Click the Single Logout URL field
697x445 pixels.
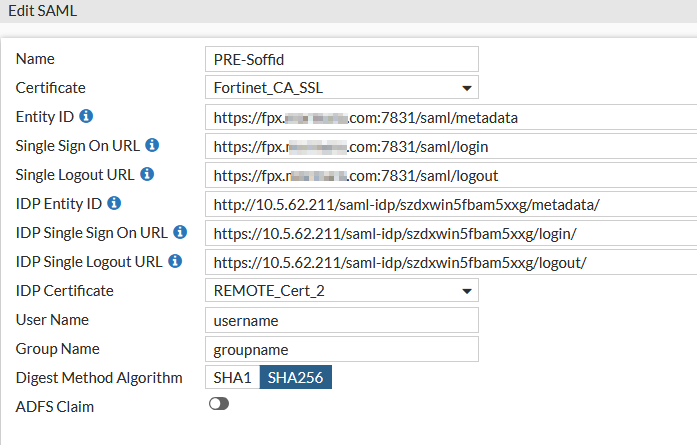pyautogui.click(x=450, y=175)
